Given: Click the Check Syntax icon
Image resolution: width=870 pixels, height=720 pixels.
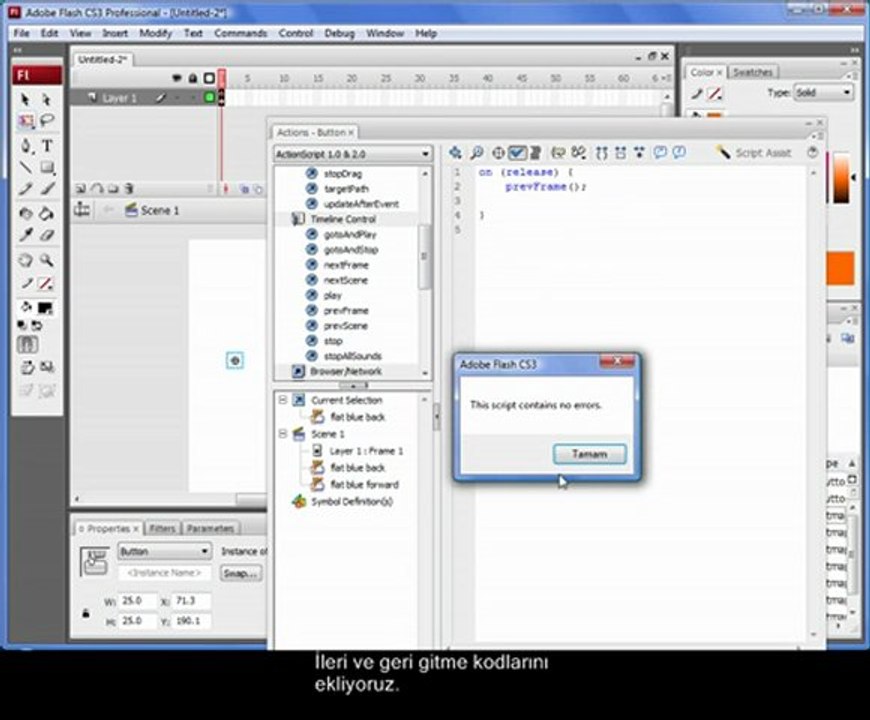Looking at the screenshot, I should [x=517, y=153].
